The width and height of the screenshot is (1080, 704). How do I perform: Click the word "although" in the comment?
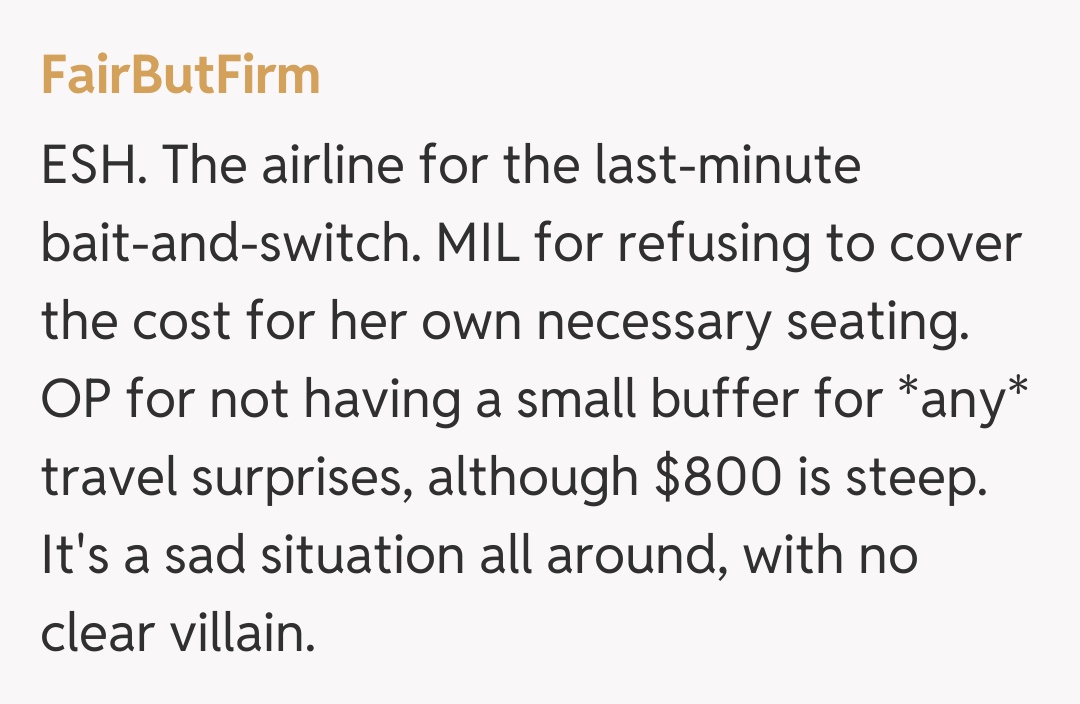533,478
